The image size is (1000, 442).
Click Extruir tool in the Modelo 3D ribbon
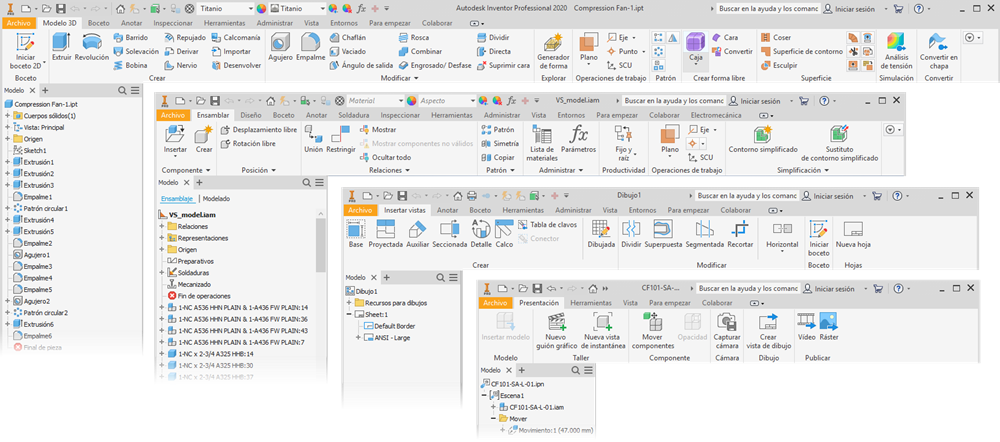(61, 47)
